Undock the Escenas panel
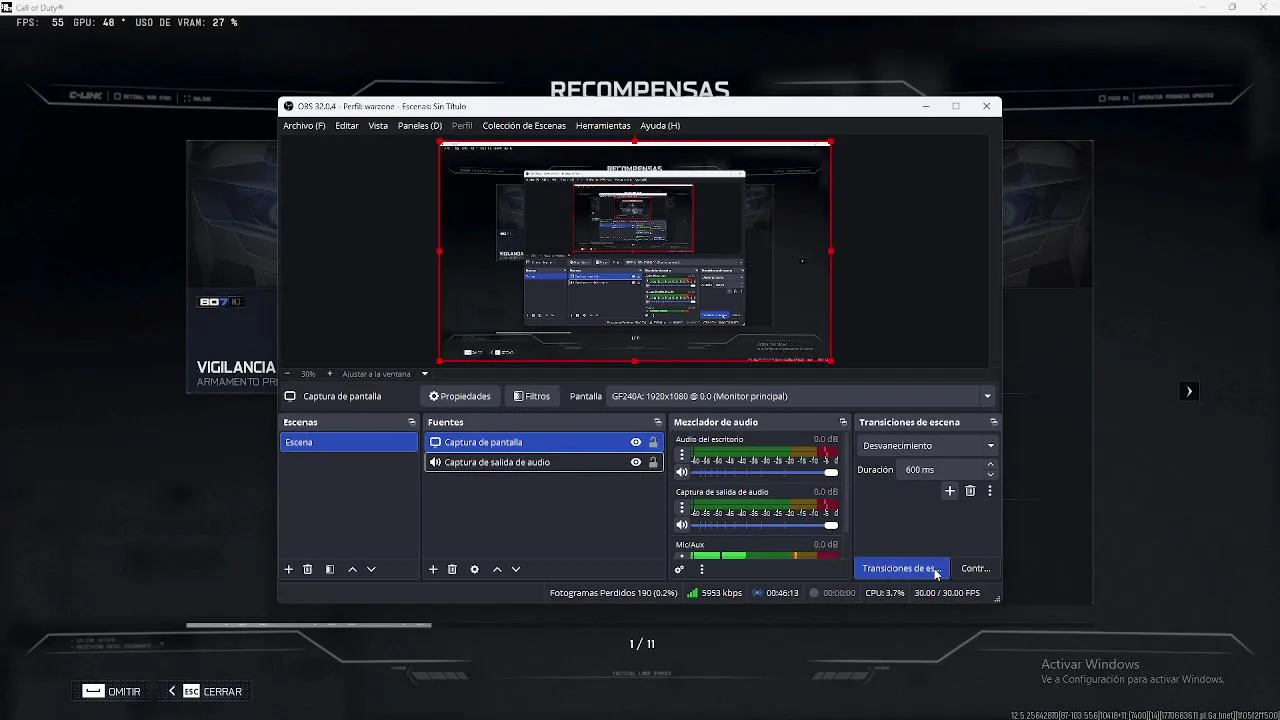1280x720 pixels. [411, 422]
